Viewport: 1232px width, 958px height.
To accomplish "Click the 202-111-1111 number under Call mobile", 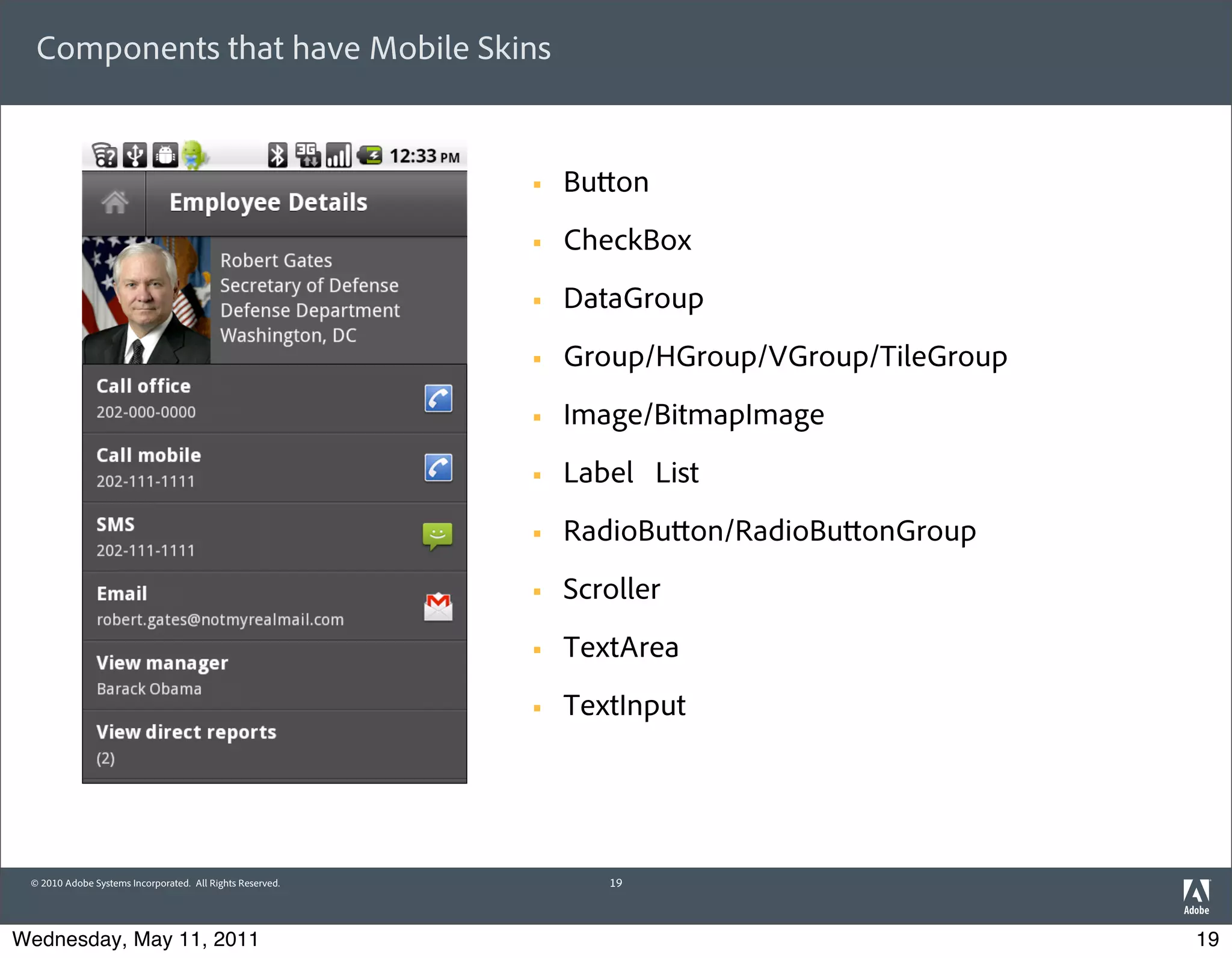I will [146, 482].
